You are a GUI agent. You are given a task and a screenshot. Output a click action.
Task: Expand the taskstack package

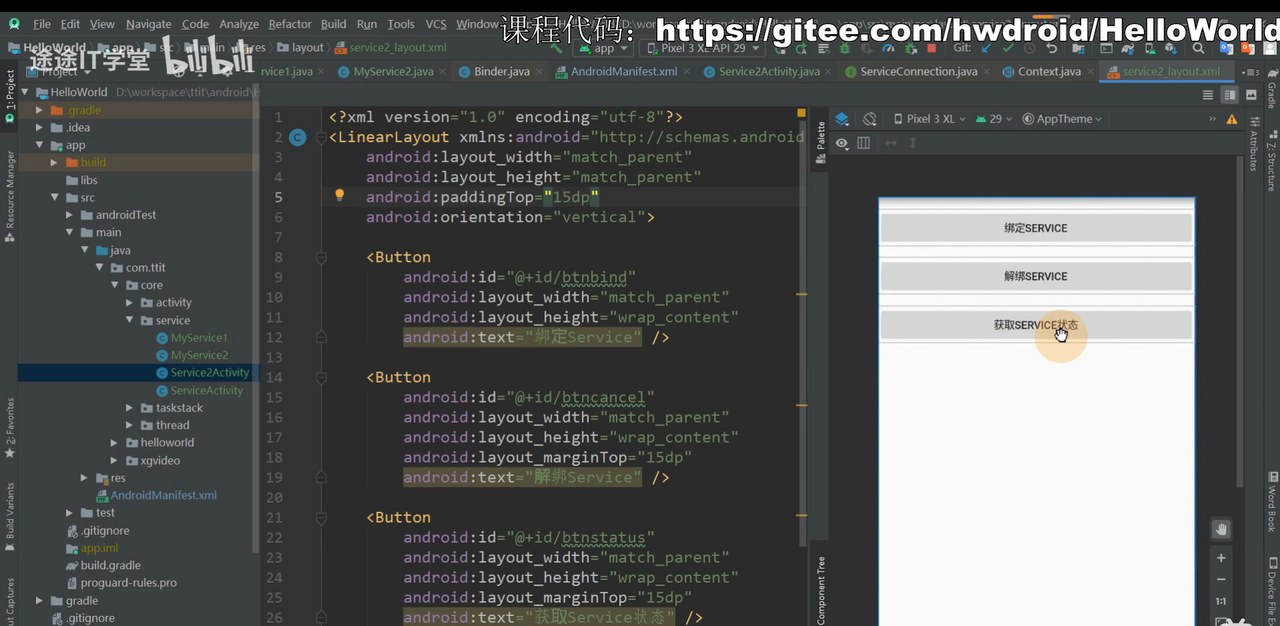point(130,408)
